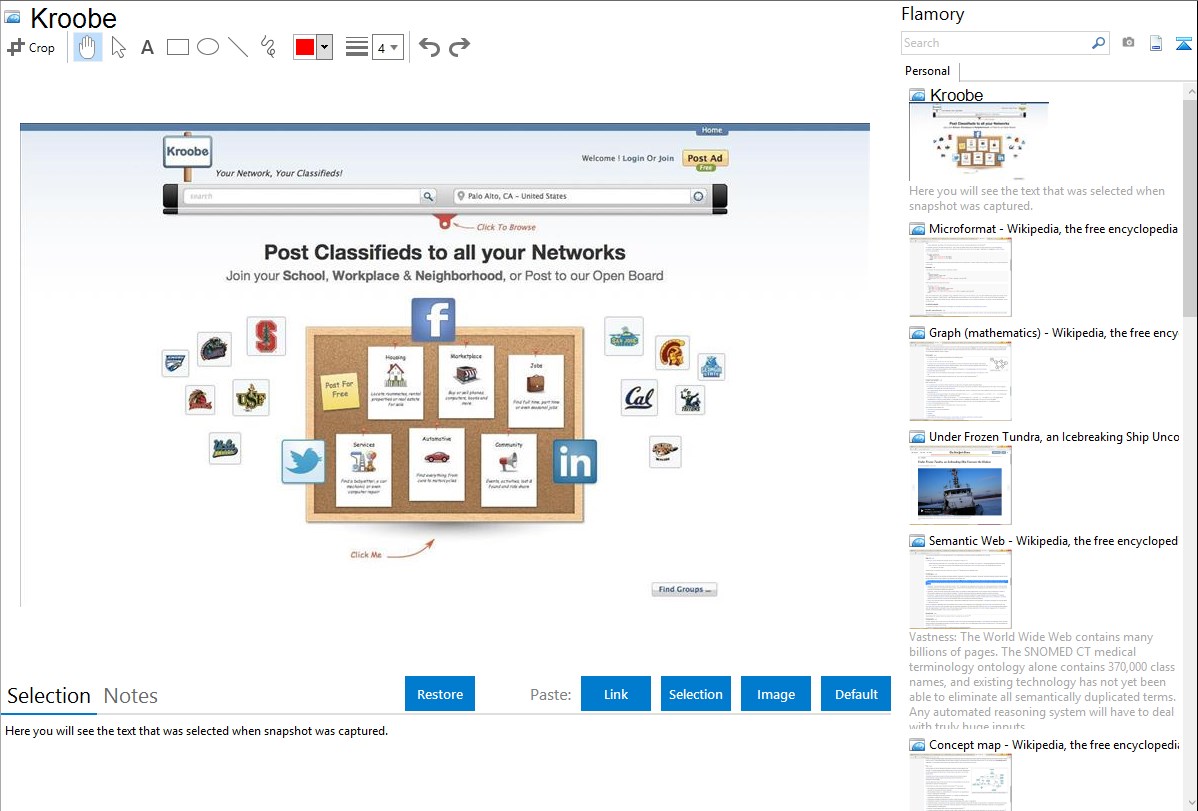The image size is (1198, 811).
Task: Paste as Link button
Action: (x=616, y=694)
